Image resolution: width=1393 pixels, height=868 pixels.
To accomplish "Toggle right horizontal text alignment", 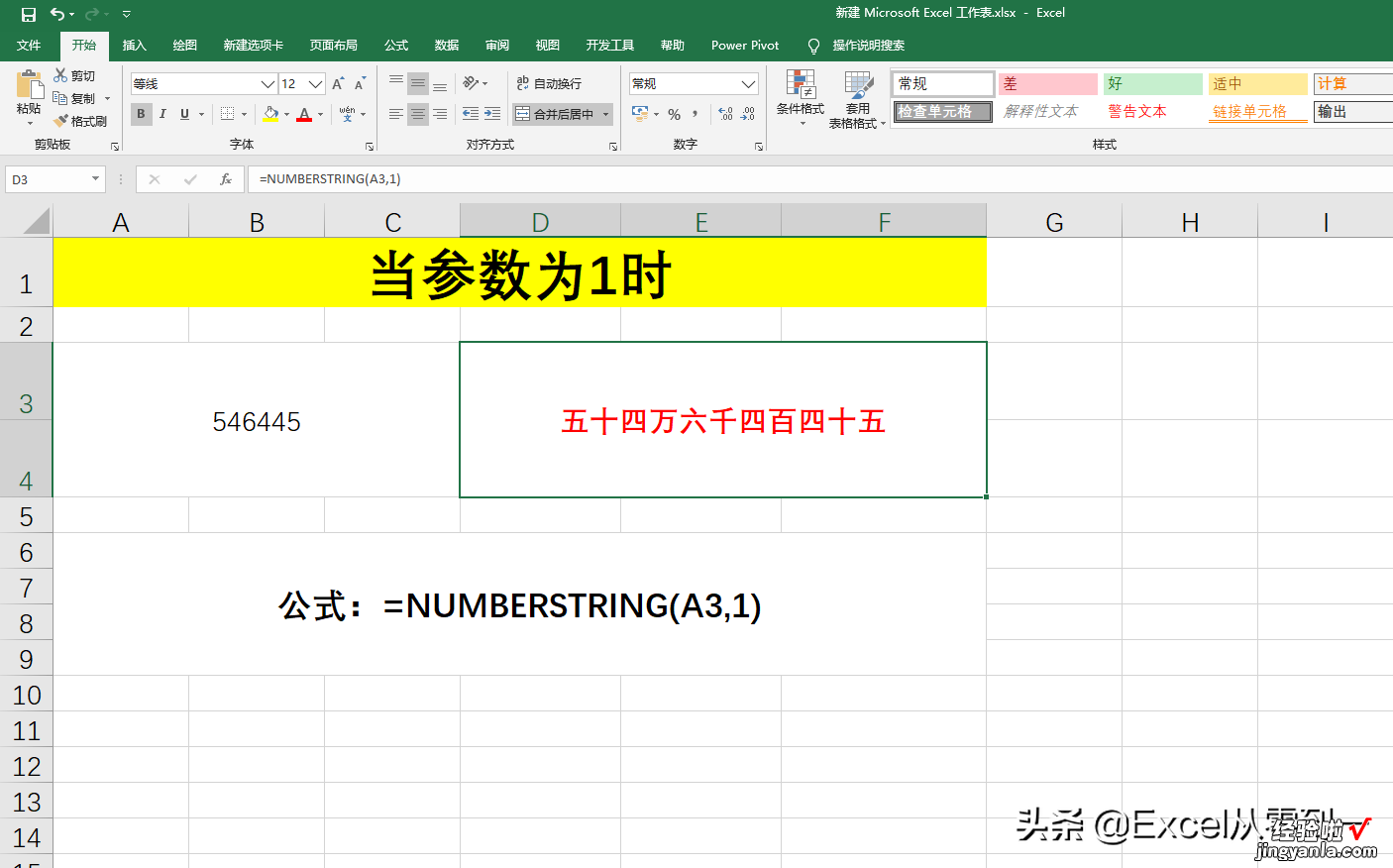I will click(440, 114).
